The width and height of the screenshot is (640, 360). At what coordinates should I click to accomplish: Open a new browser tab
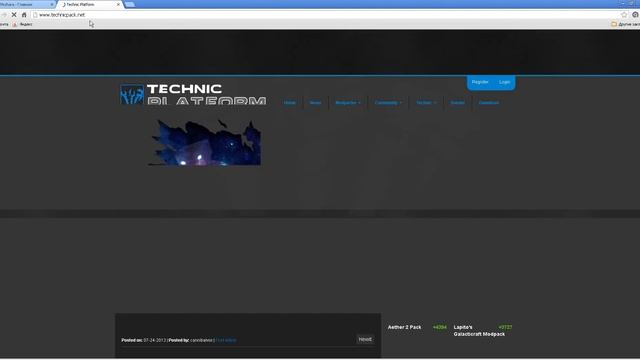130,4
